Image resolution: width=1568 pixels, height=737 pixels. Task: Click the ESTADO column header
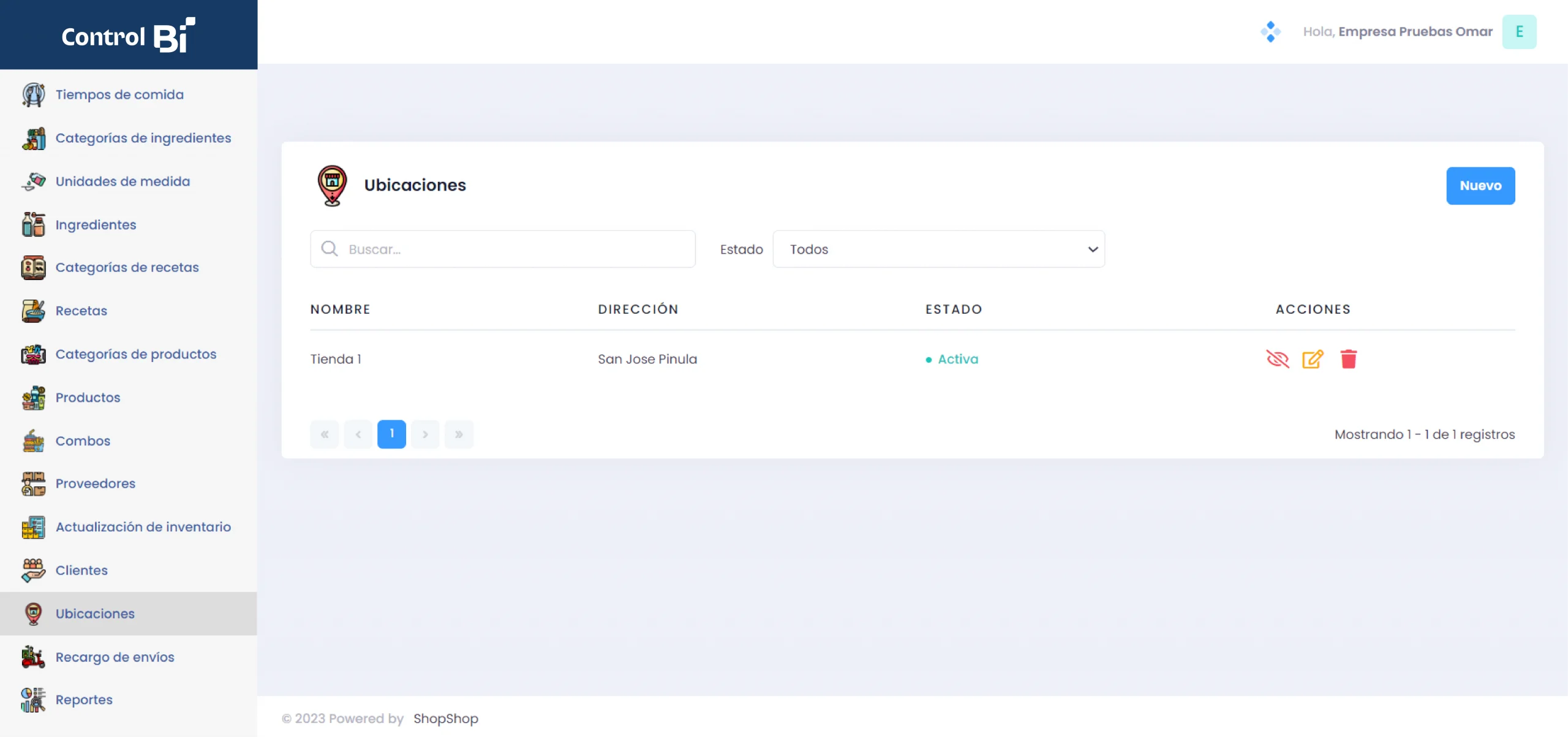coord(954,309)
